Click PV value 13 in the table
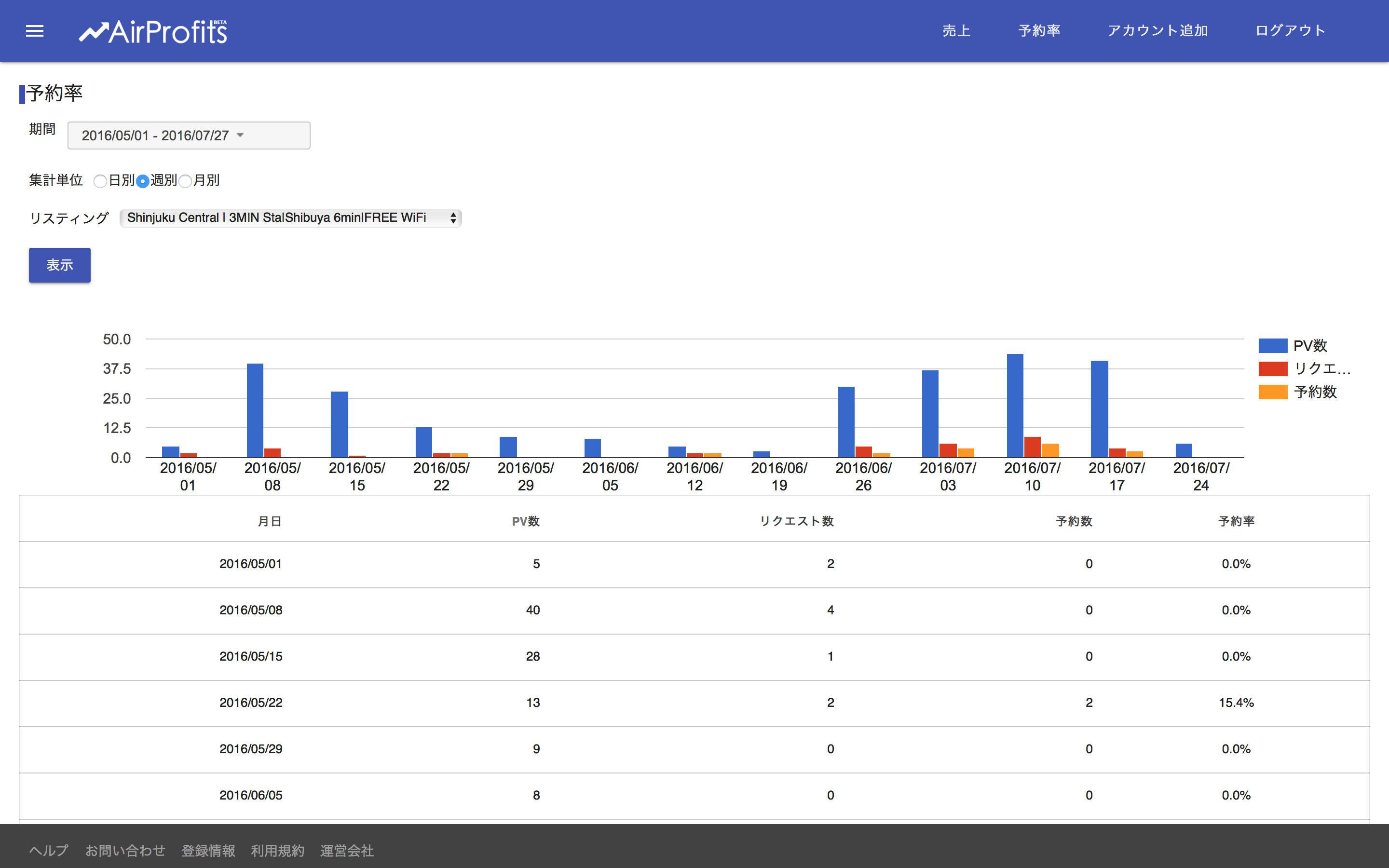The height and width of the screenshot is (868, 1389). tap(533, 703)
